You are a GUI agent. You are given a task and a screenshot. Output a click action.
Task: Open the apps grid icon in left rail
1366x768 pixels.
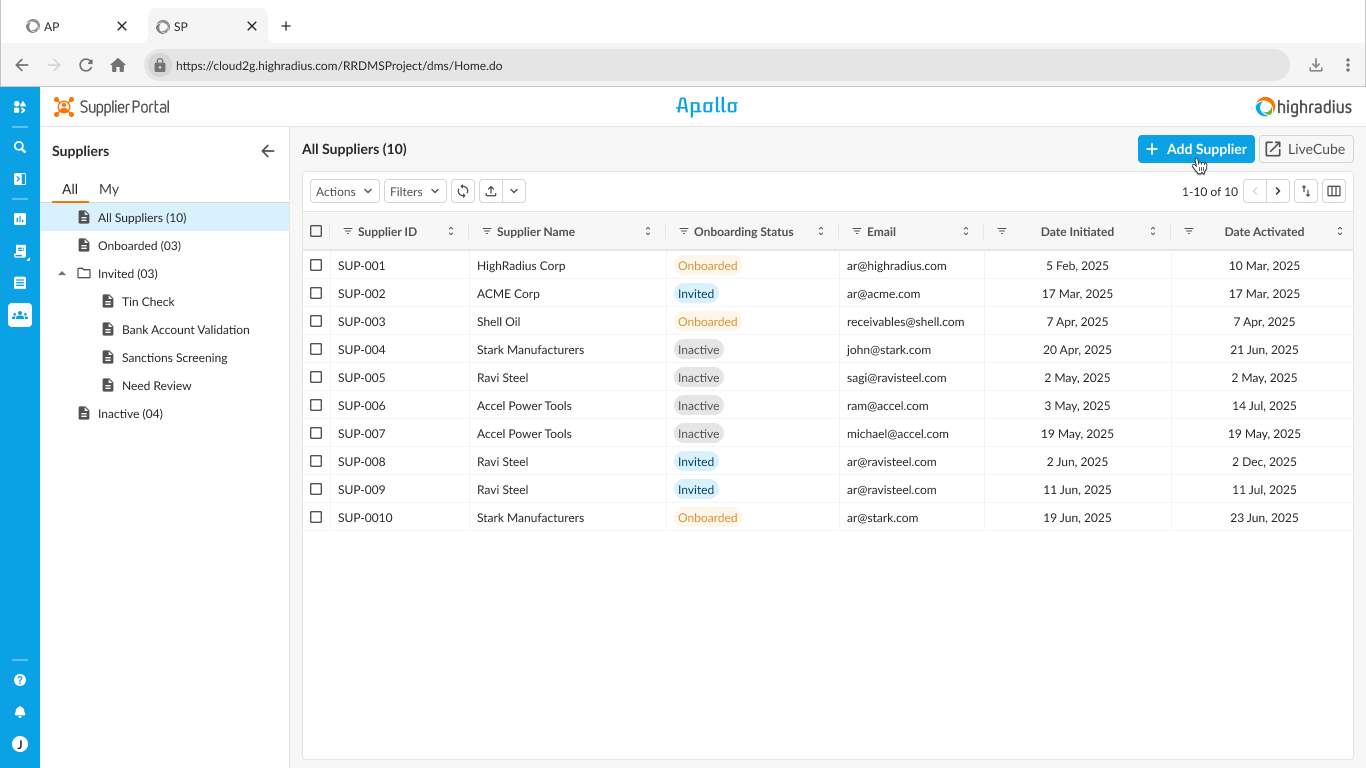(19, 107)
